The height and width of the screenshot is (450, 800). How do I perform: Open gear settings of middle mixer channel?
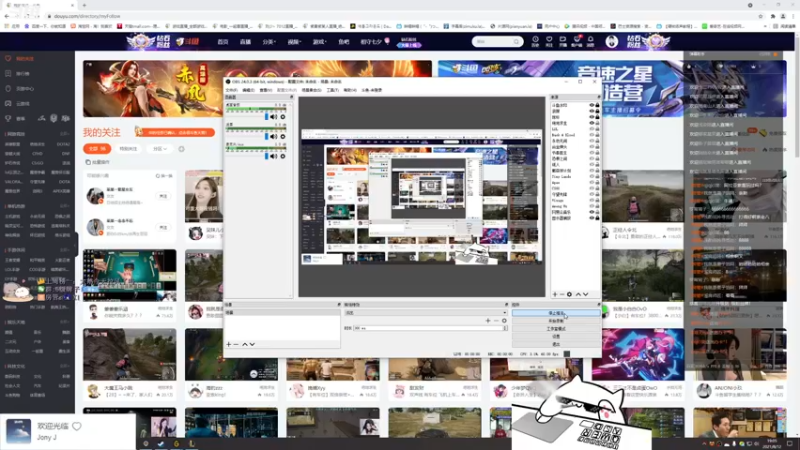click(283, 137)
